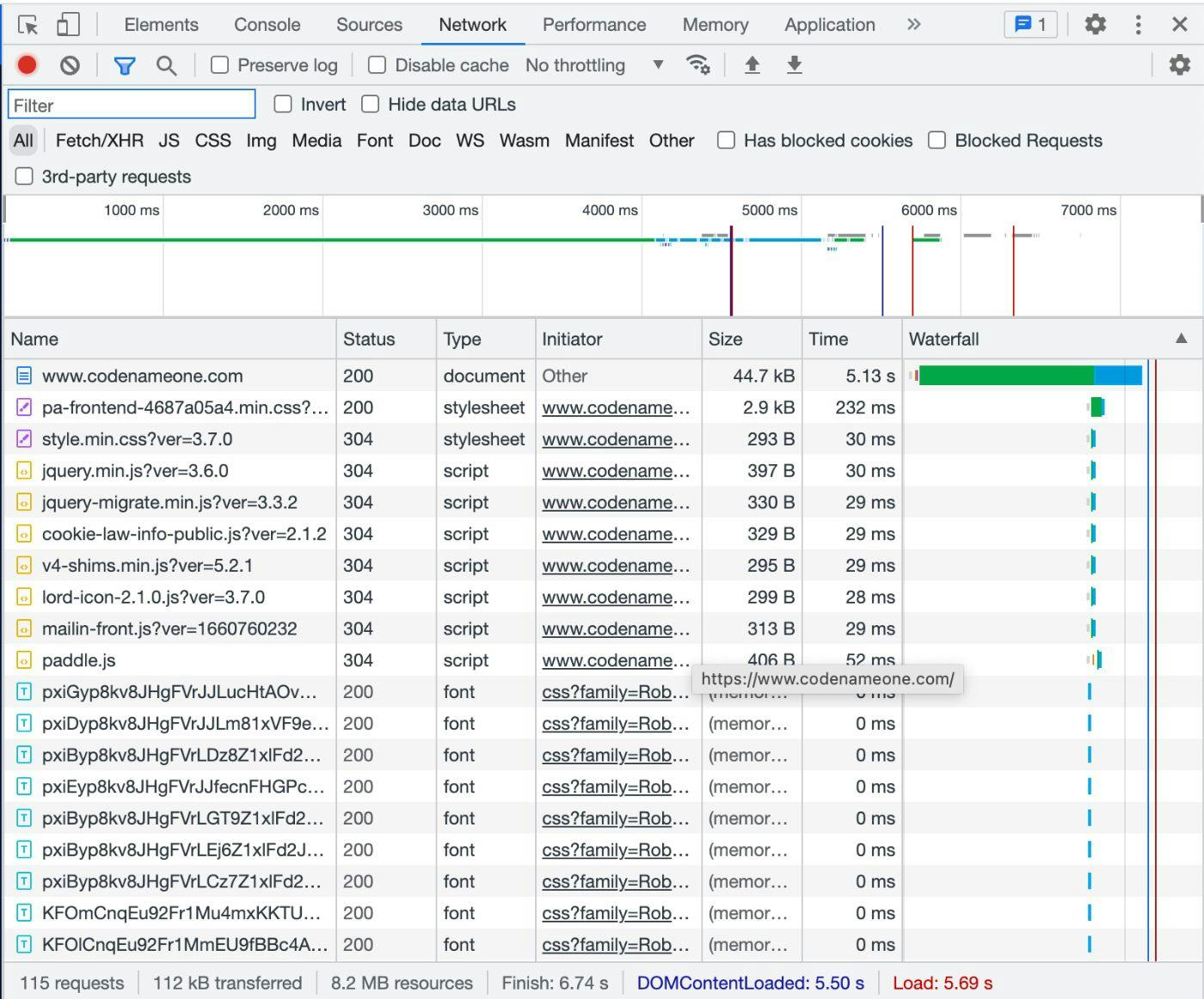Select the Fetch/XHR filter type
Screen dimensions: 1204x999
99,141
